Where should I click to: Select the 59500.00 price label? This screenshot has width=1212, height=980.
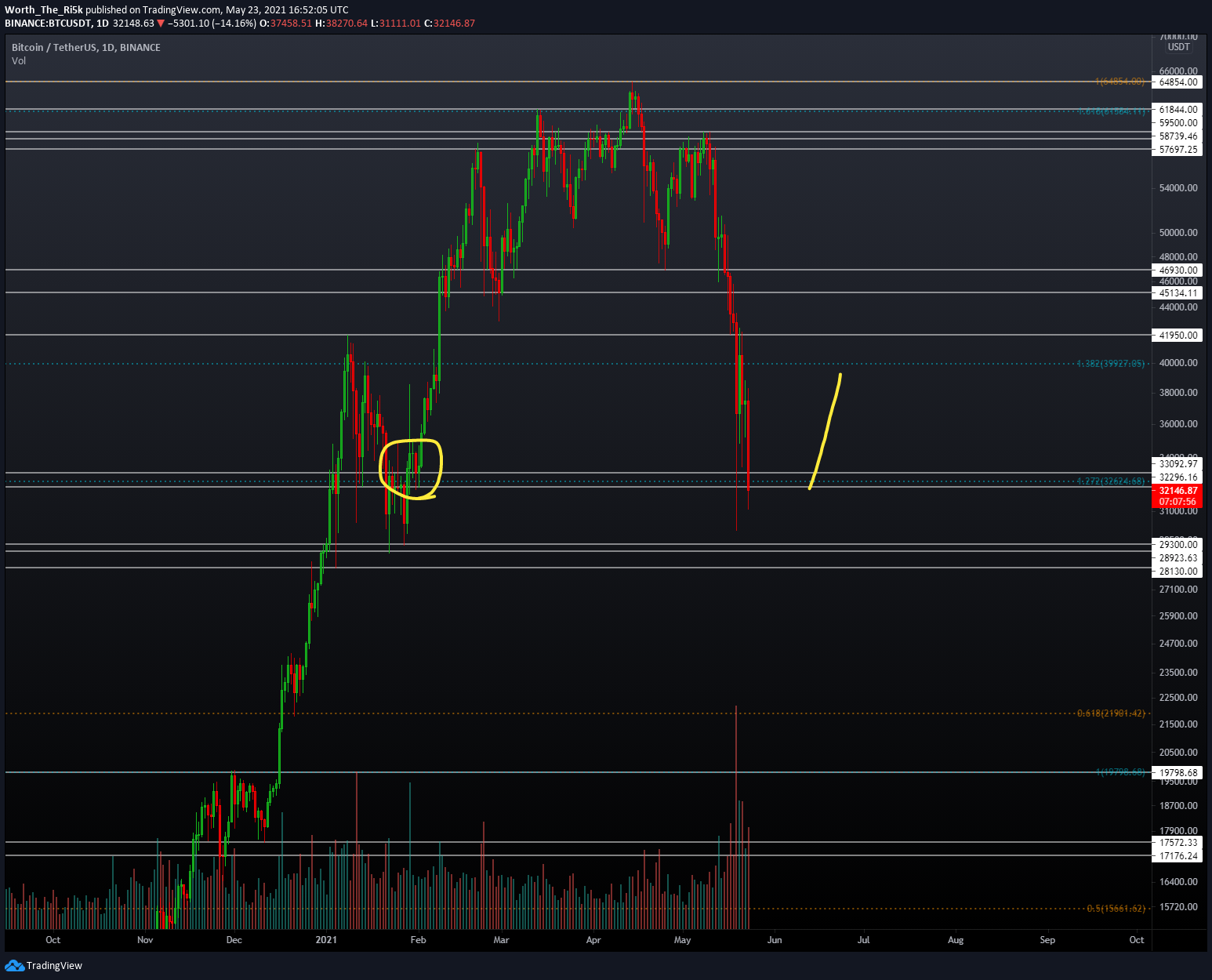1177,123
